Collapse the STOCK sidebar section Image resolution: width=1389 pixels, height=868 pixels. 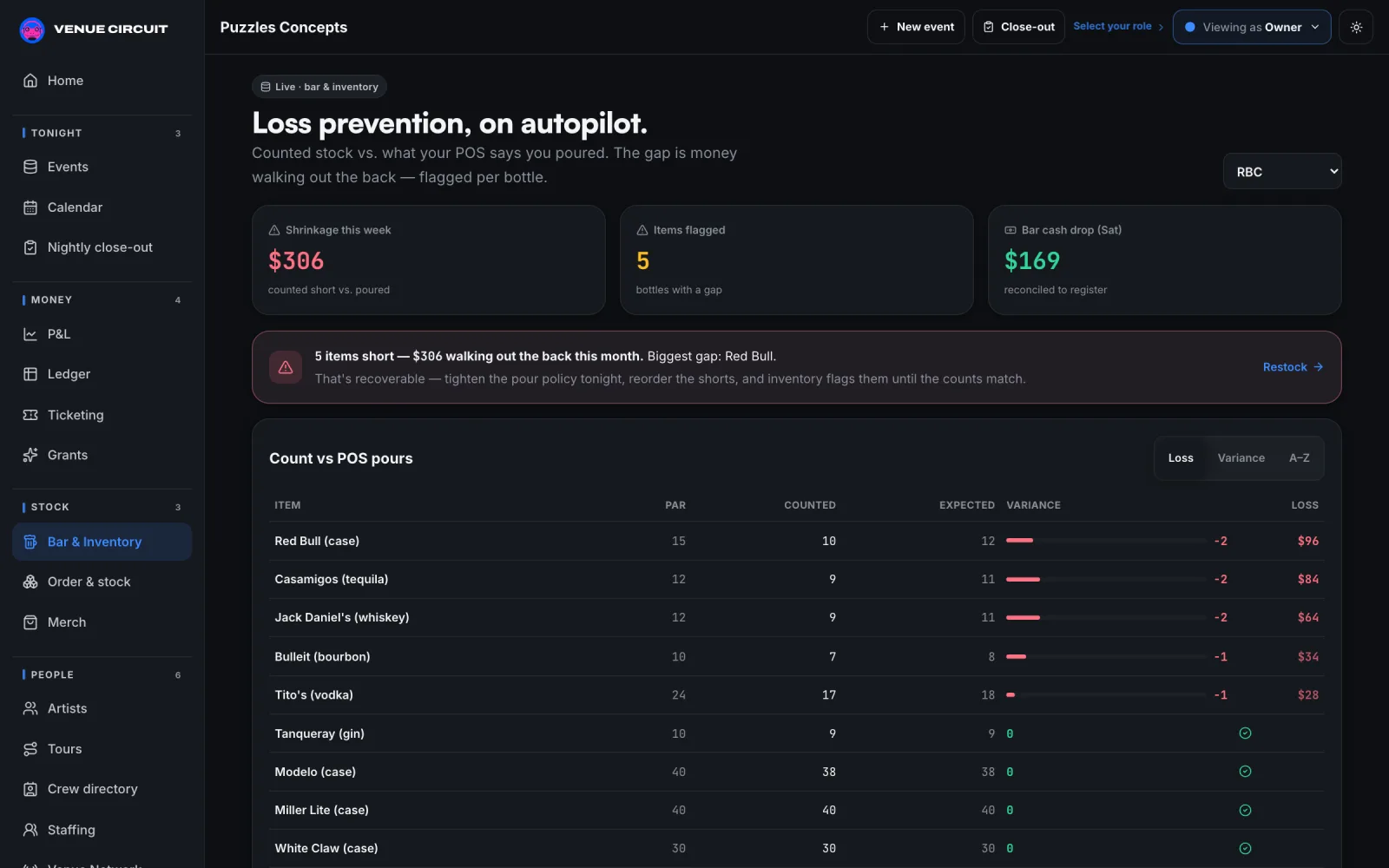(x=102, y=507)
